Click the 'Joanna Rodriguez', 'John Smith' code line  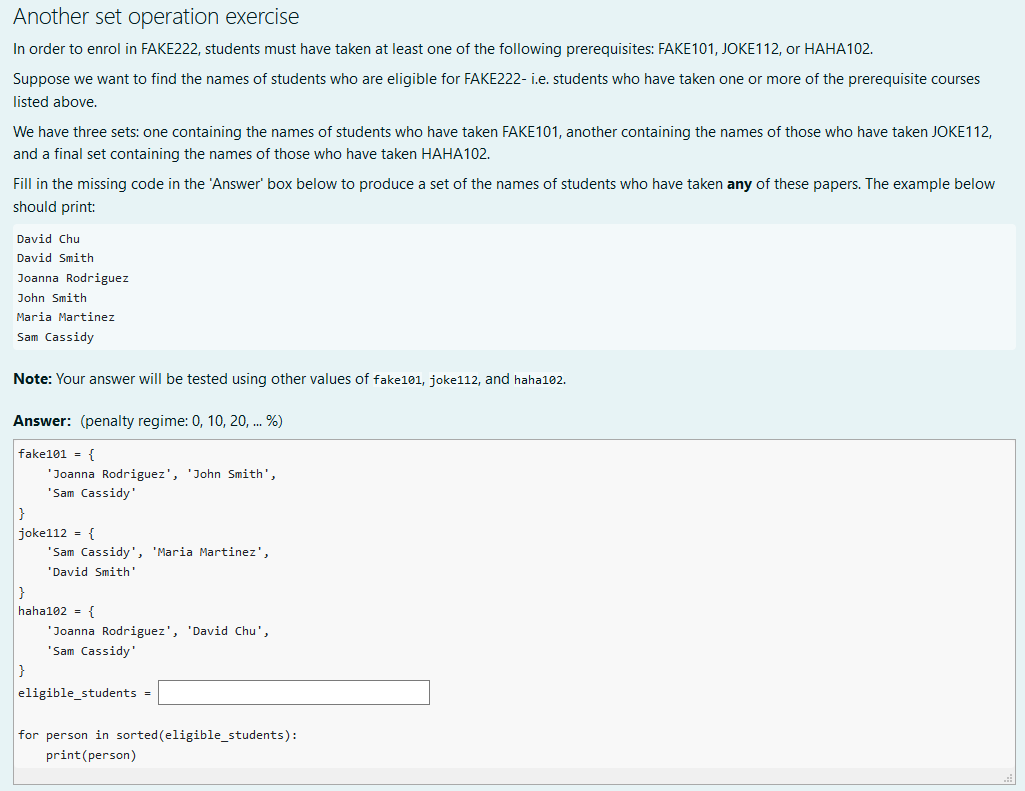tap(161, 474)
